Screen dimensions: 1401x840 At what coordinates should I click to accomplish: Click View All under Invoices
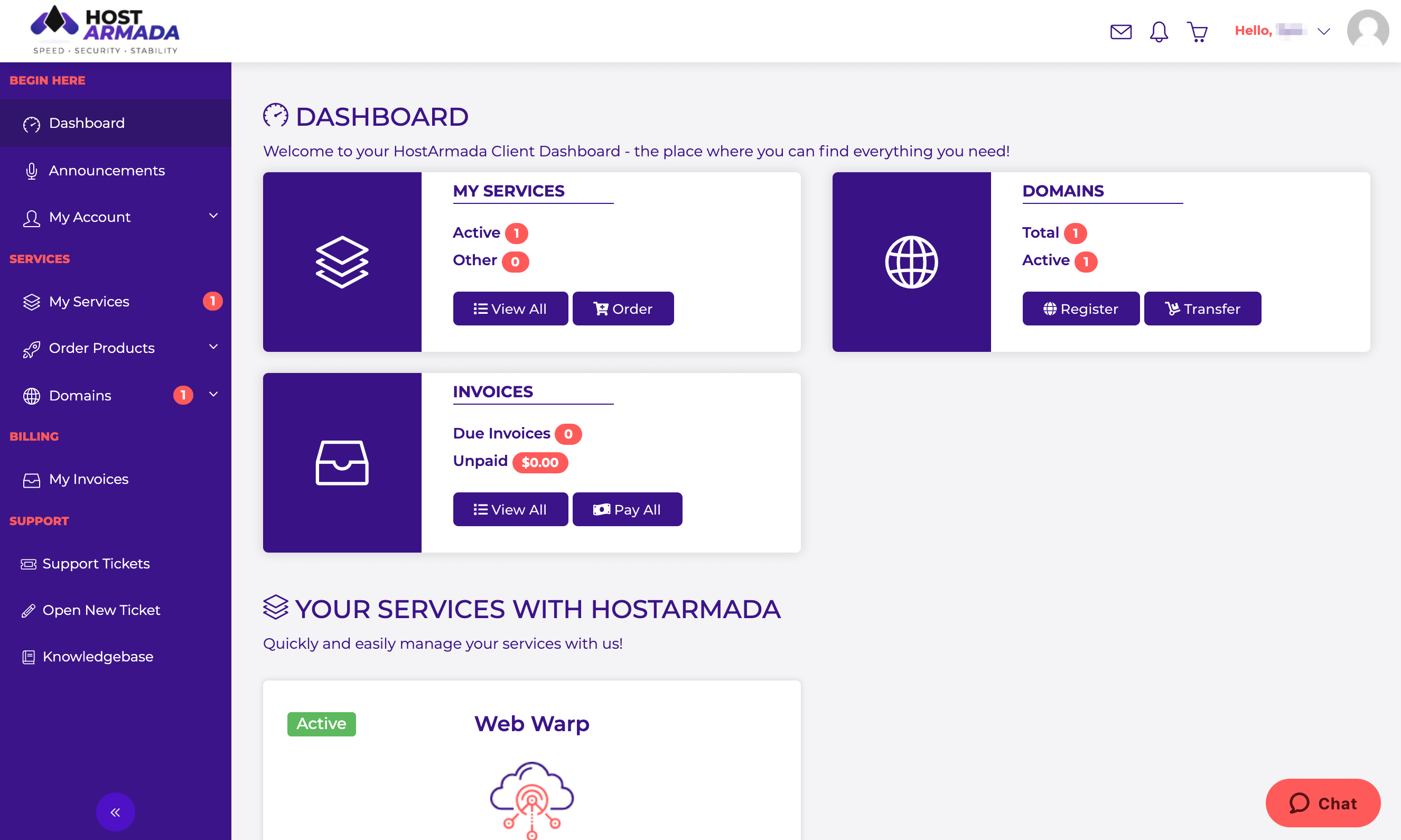pos(510,509)
